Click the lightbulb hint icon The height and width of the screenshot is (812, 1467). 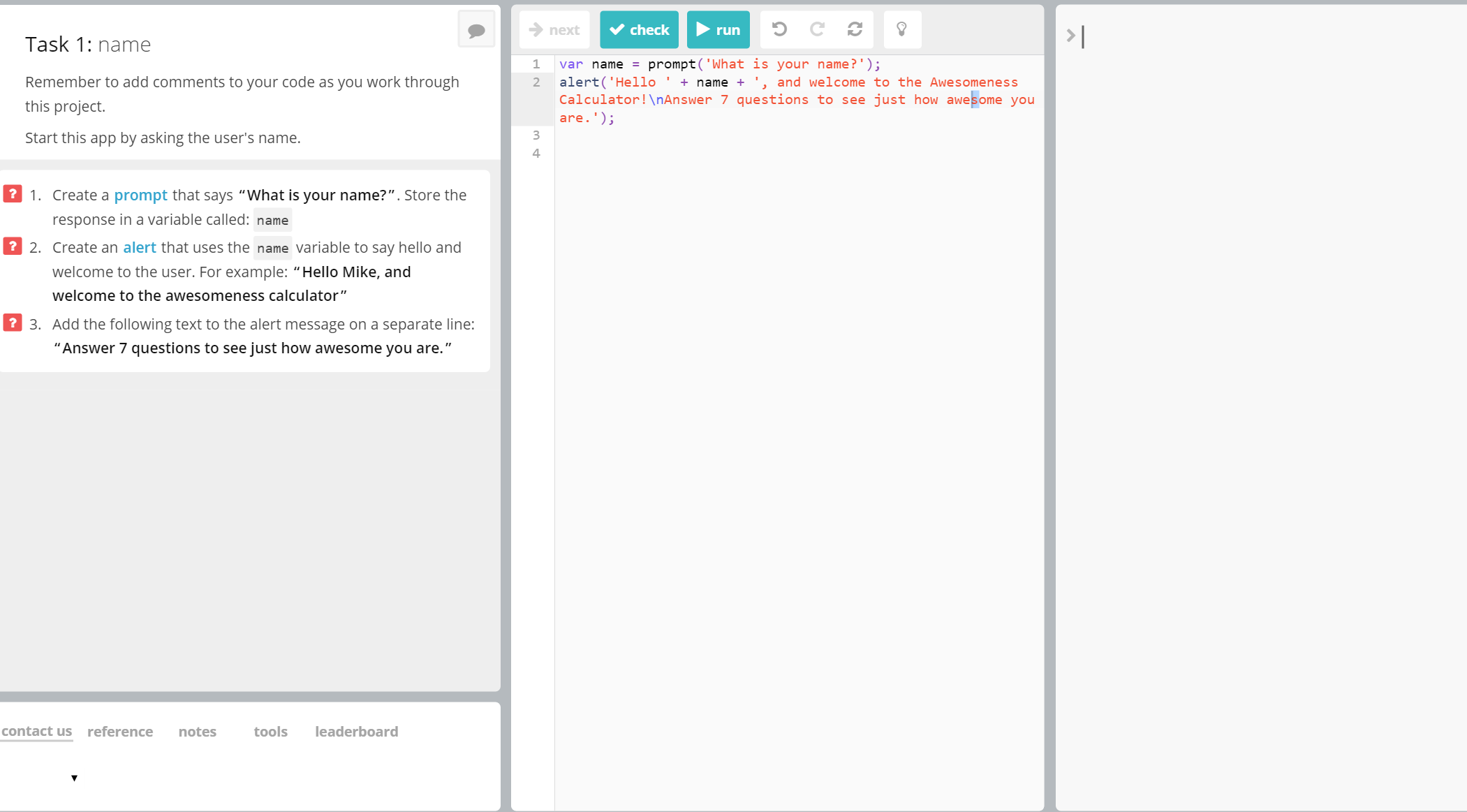click(x=901, y=29)
